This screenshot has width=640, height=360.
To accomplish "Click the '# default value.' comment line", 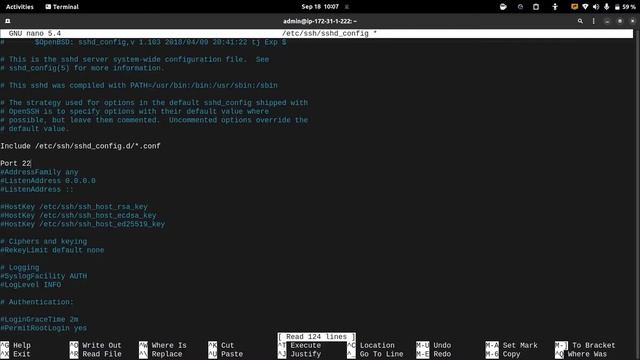I will (35, 129).
